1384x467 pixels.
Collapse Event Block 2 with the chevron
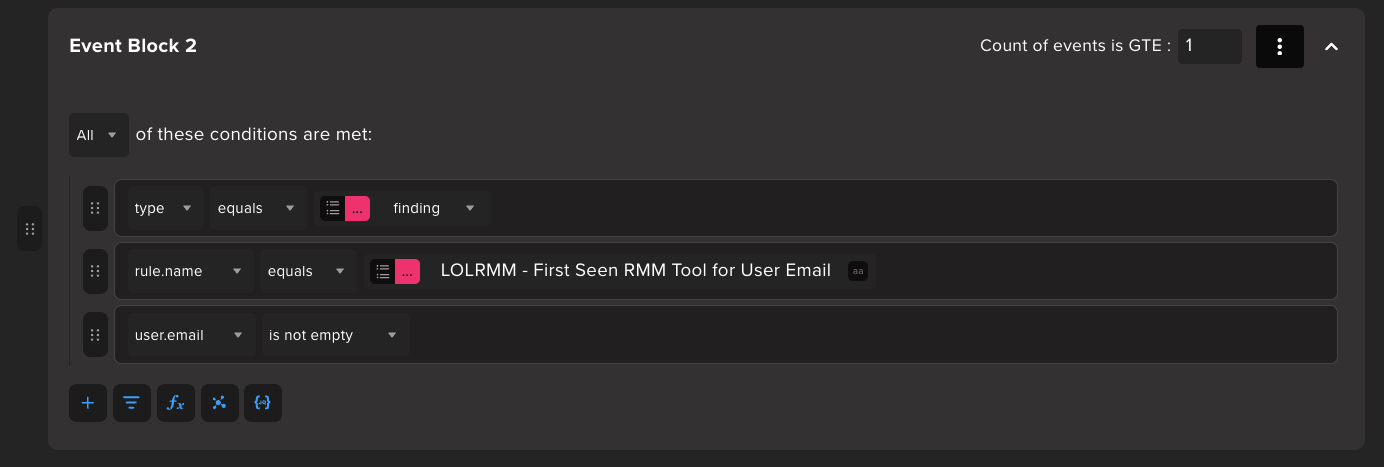(x=1331, y=46)
